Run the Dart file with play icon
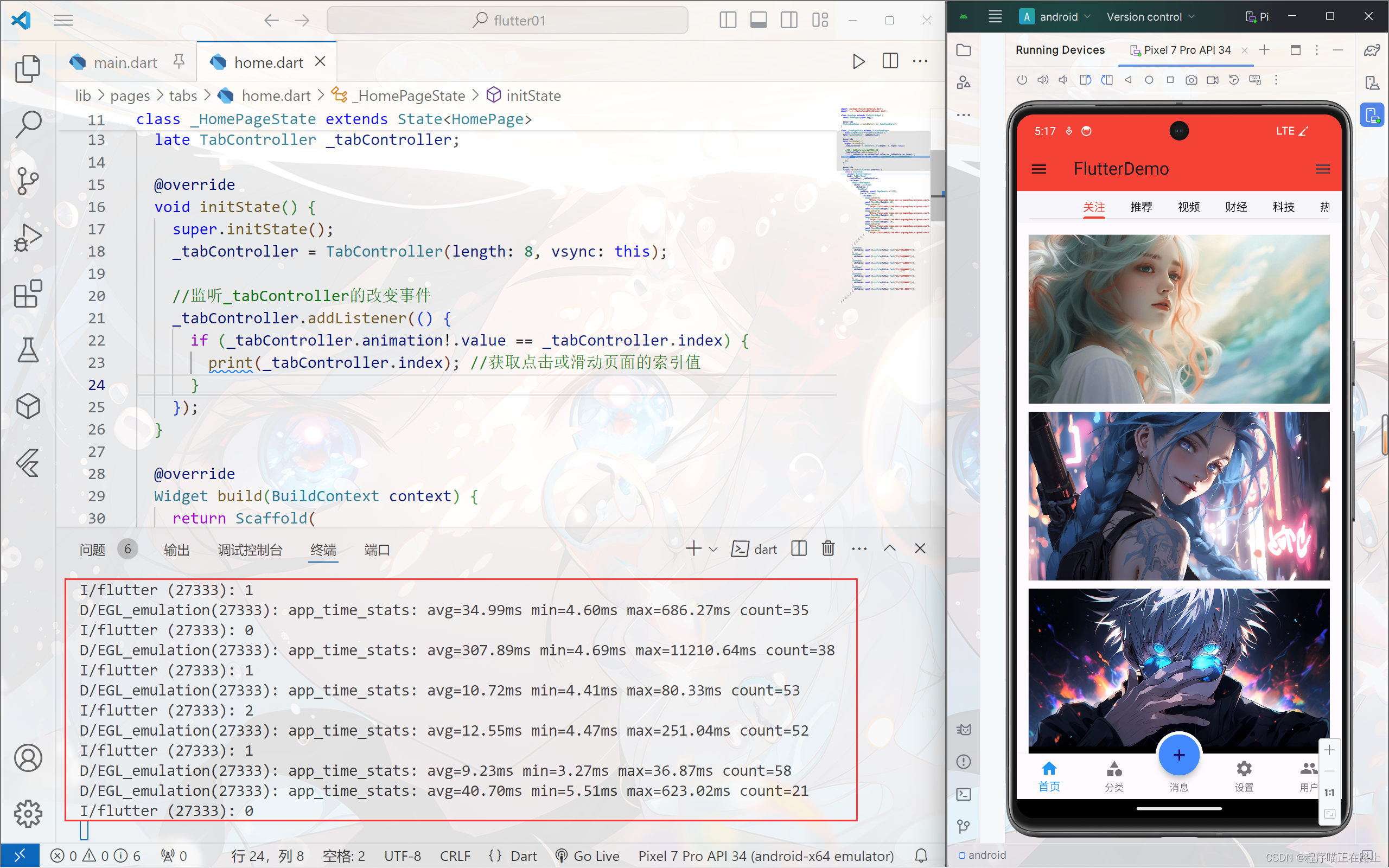 coord(858,61)
